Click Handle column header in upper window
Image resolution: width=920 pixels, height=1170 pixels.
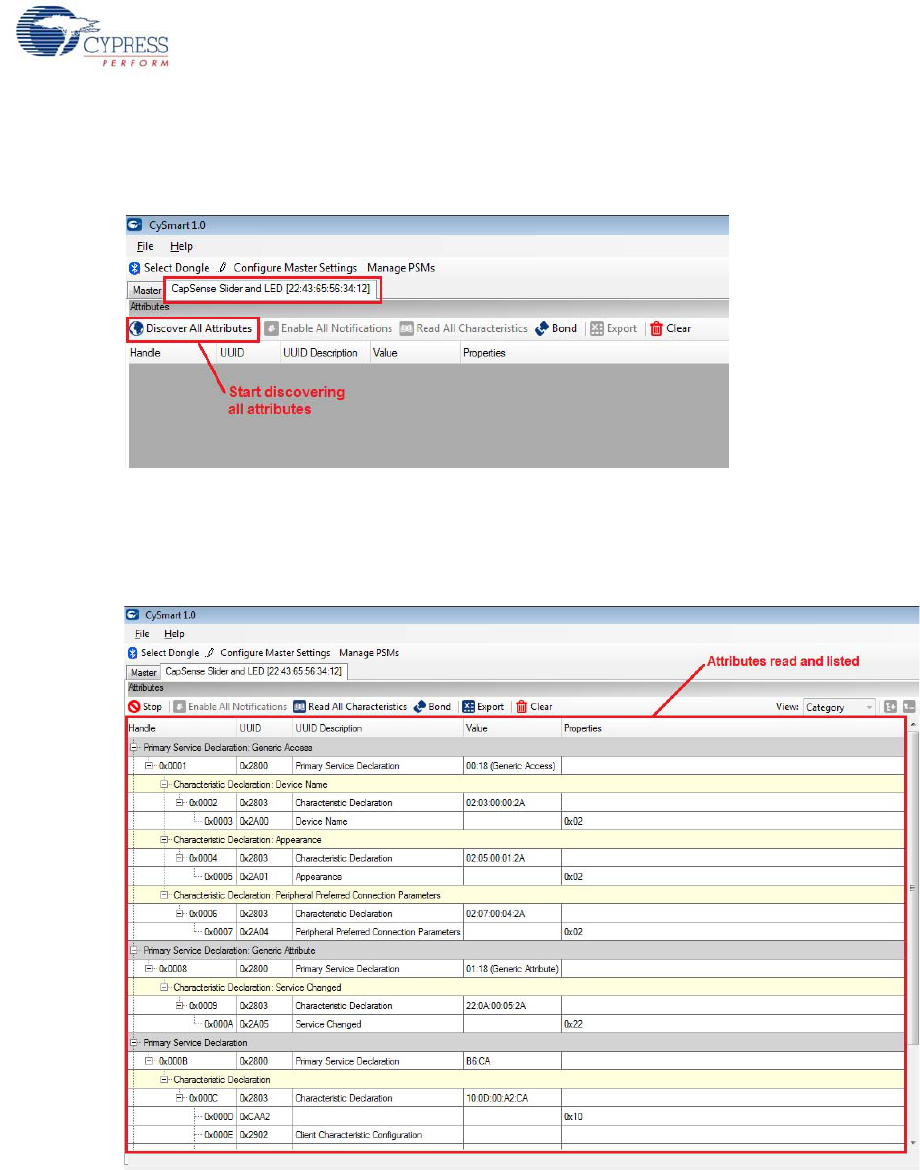tap(172, 353)
